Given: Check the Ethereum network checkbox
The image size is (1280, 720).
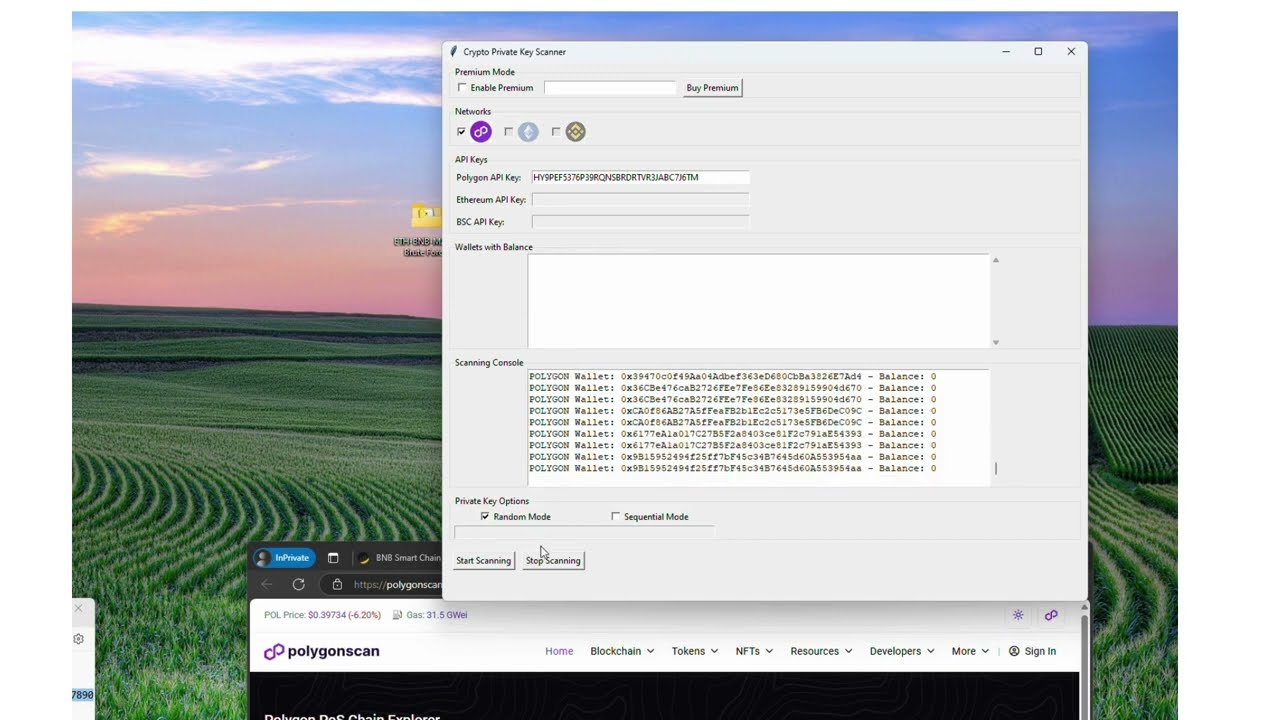Looking at the screenshot, I should pyautogui.click(x=508, y=132).
